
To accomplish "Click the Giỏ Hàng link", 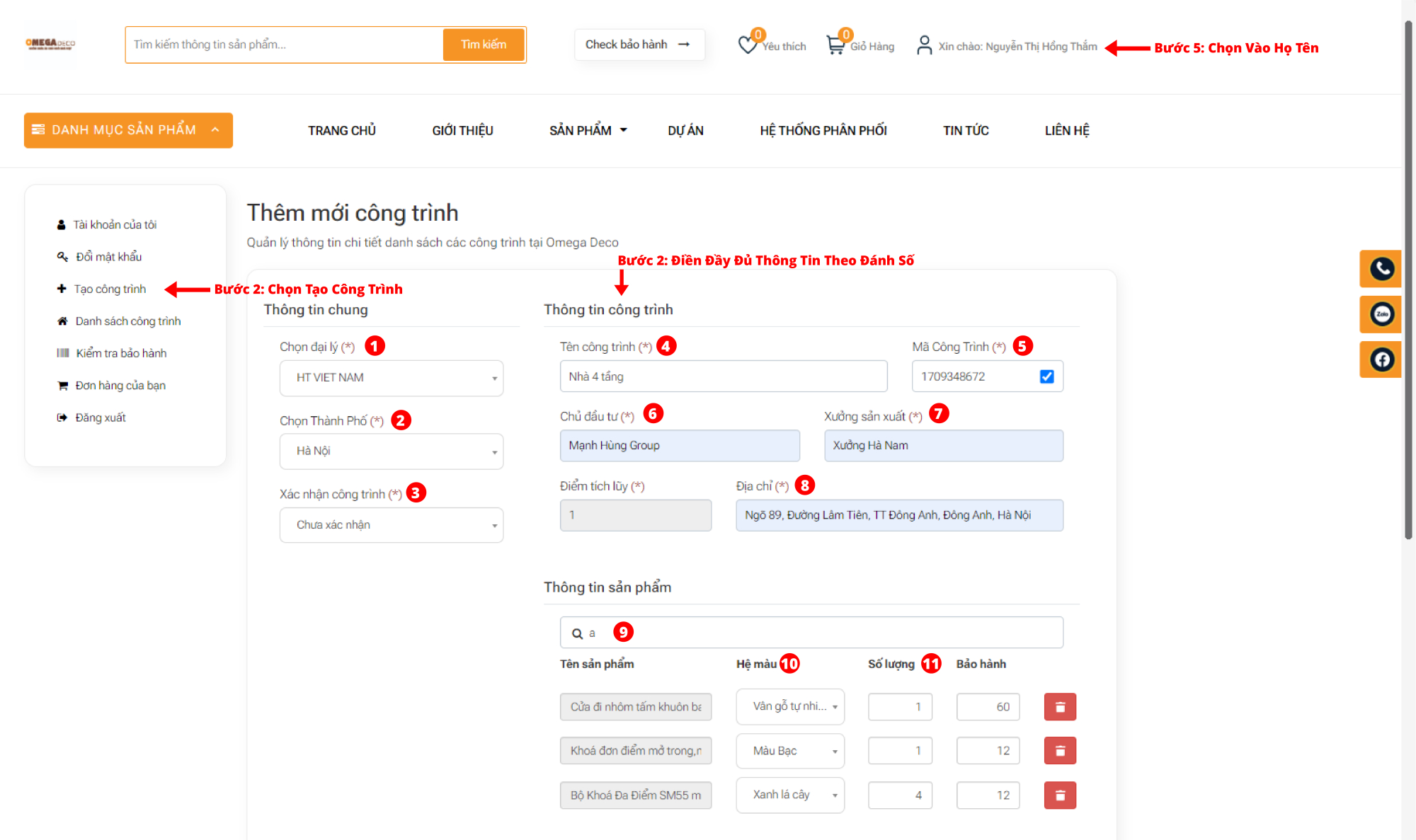I will pos(872,47).
